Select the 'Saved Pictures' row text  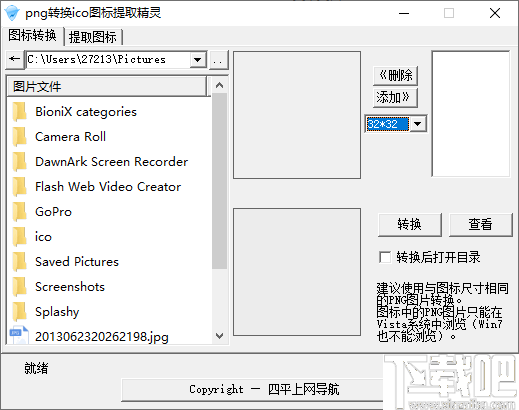click(77, 262)
